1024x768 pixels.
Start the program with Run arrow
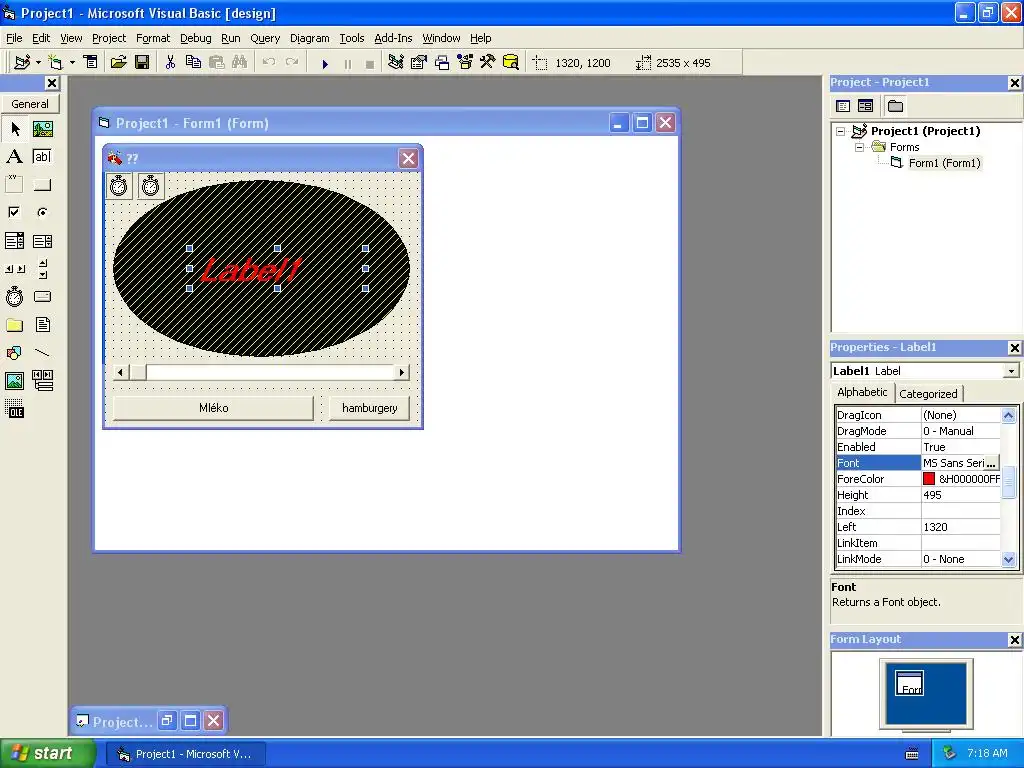tap(325, 63)
